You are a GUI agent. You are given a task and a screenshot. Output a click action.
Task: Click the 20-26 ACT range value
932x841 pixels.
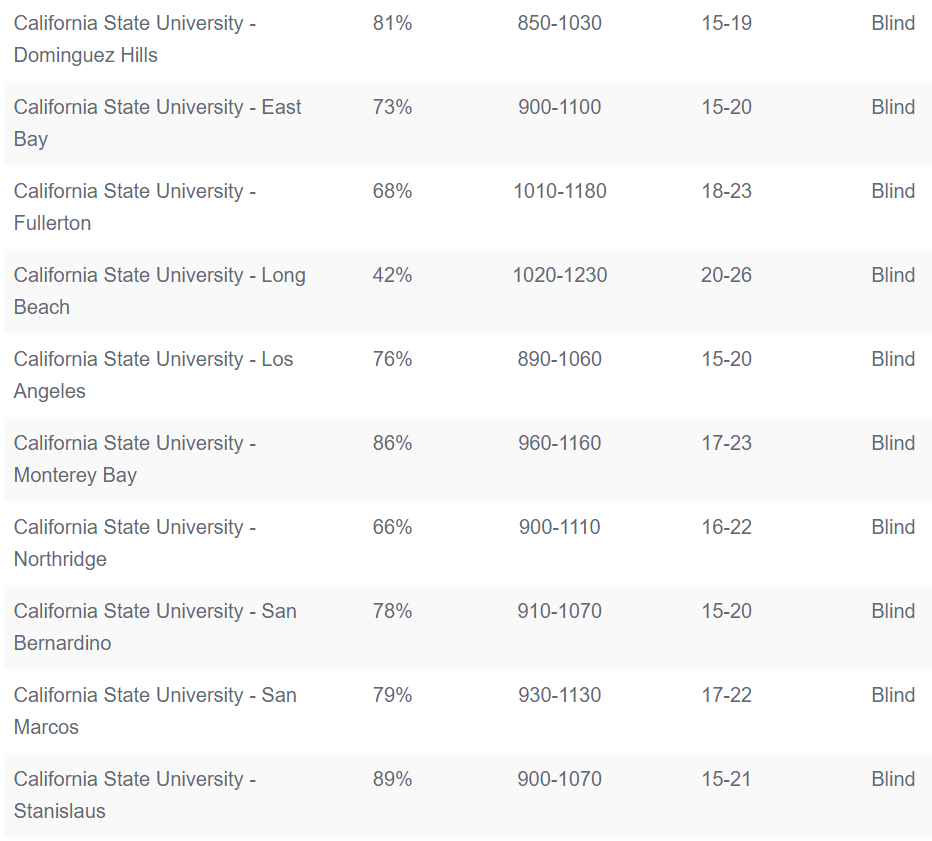(x=726, y=275)
